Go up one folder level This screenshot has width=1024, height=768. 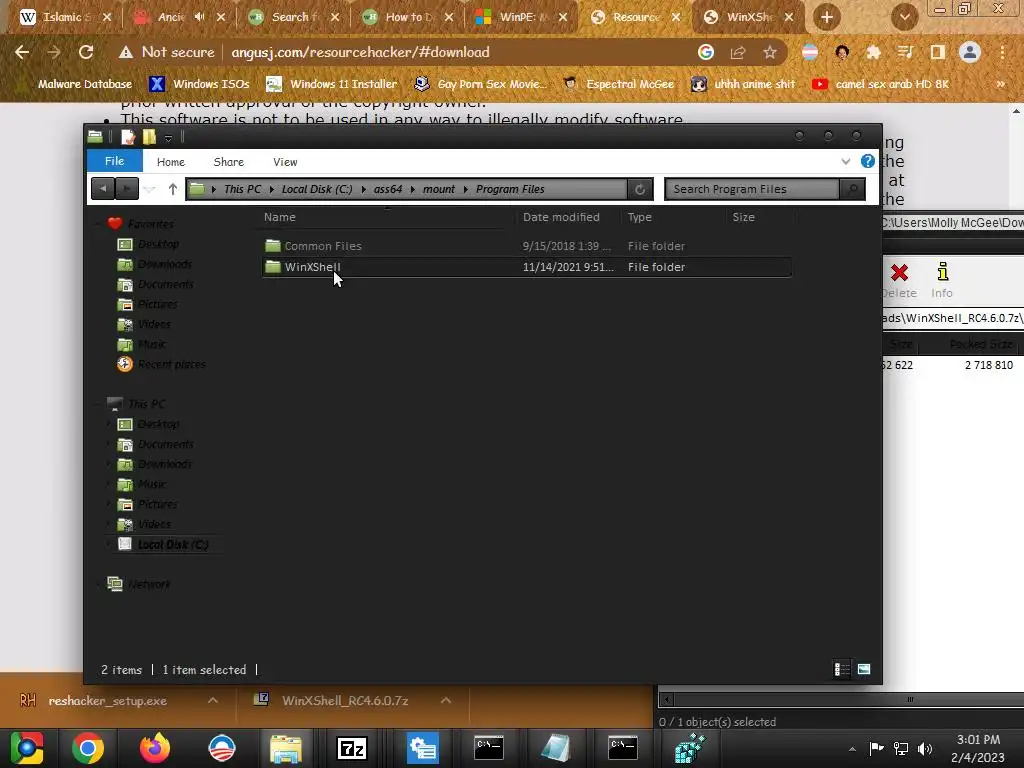(x=172, y=189)
